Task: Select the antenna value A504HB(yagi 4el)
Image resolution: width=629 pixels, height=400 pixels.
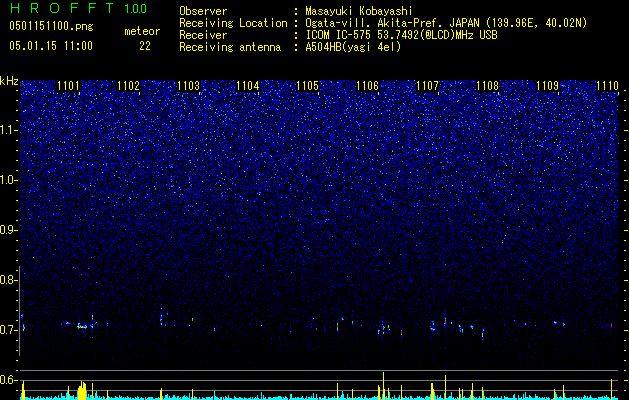Action: pos(353,47)
